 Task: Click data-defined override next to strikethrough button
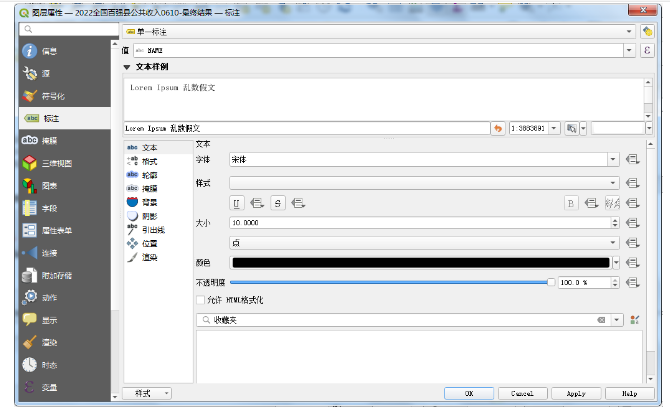click(298, 203)
